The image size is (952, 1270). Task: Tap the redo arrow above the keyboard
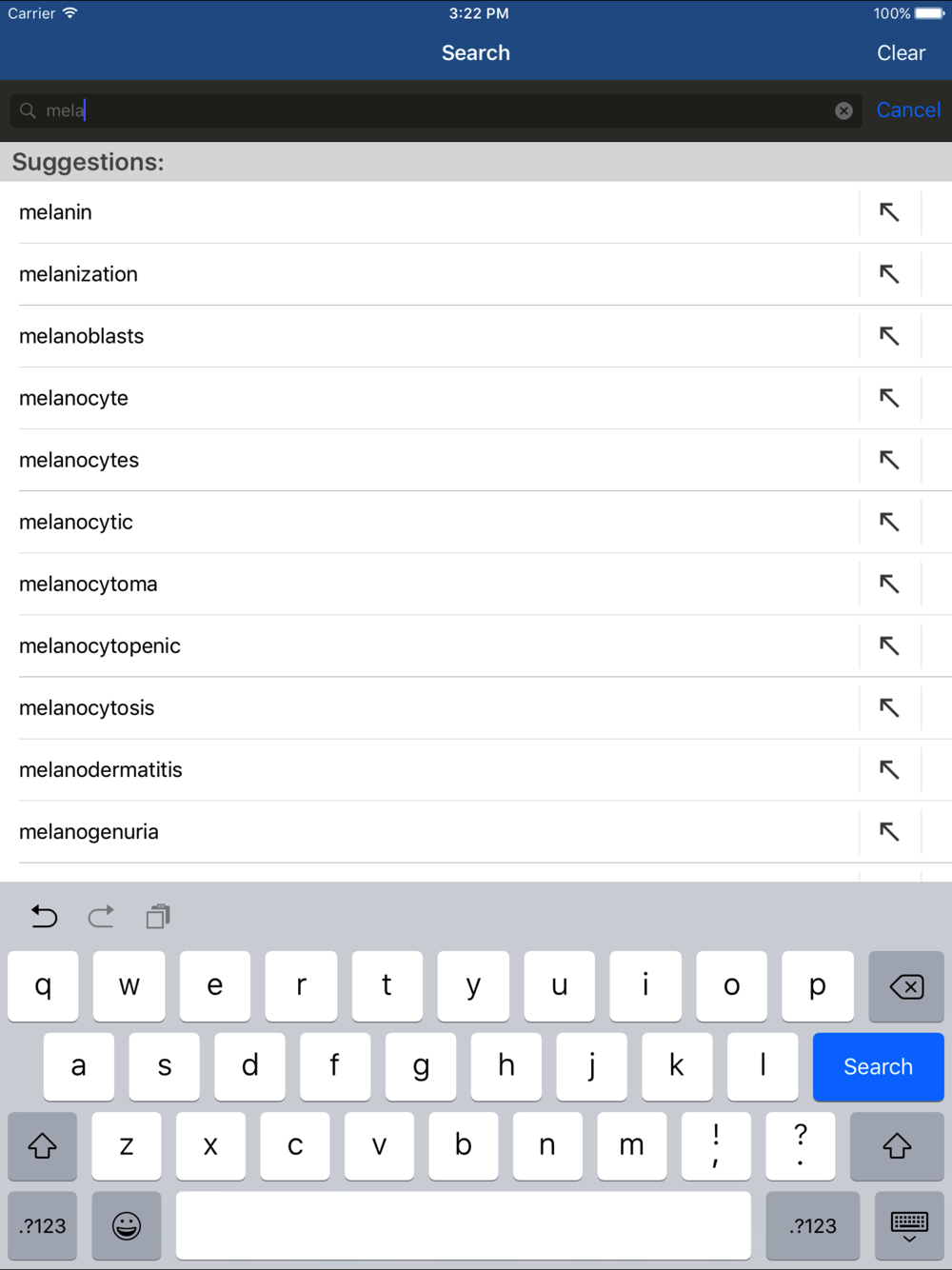pos(101,917)
